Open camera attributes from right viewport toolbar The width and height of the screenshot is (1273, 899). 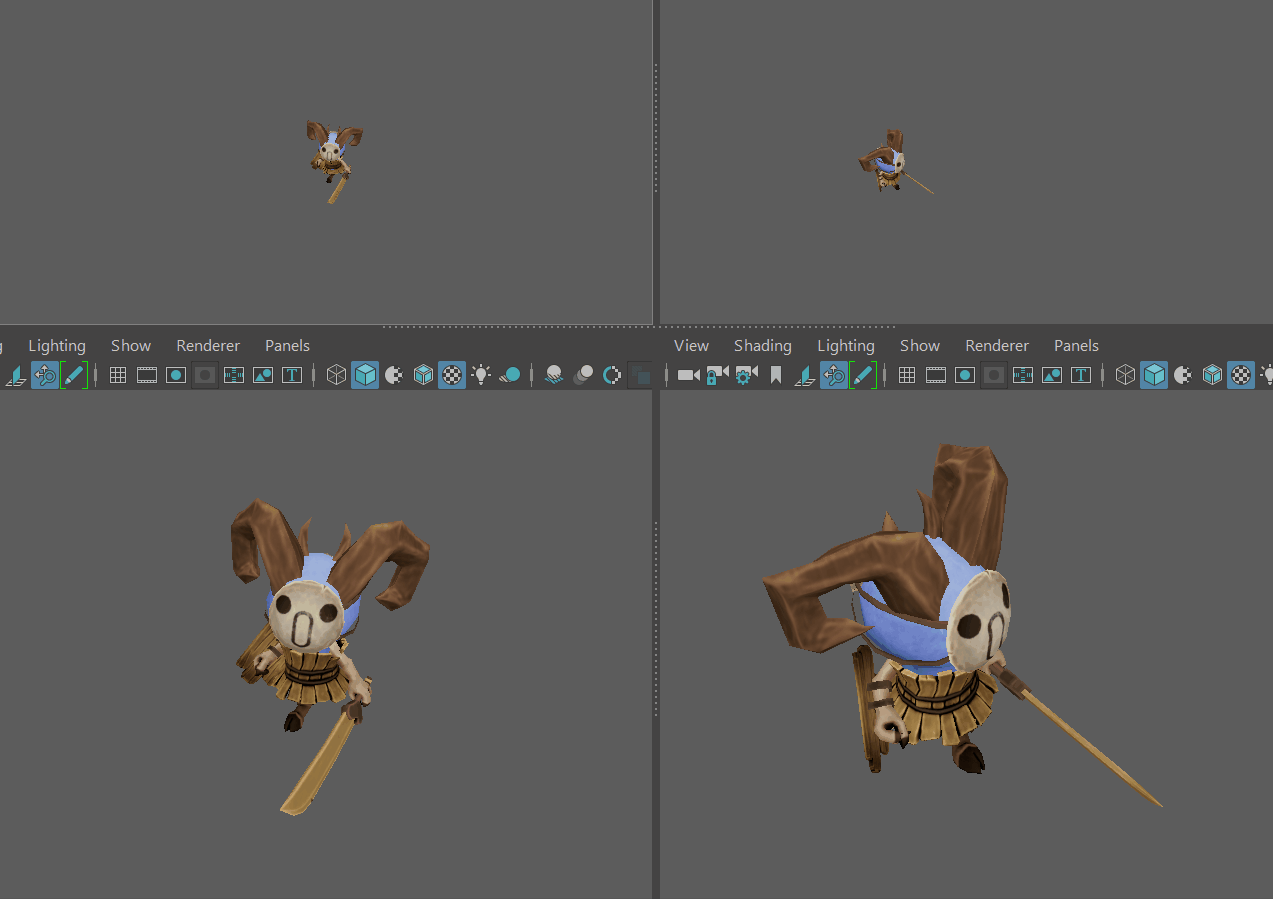pyautogui.click(x=746, y=375)
